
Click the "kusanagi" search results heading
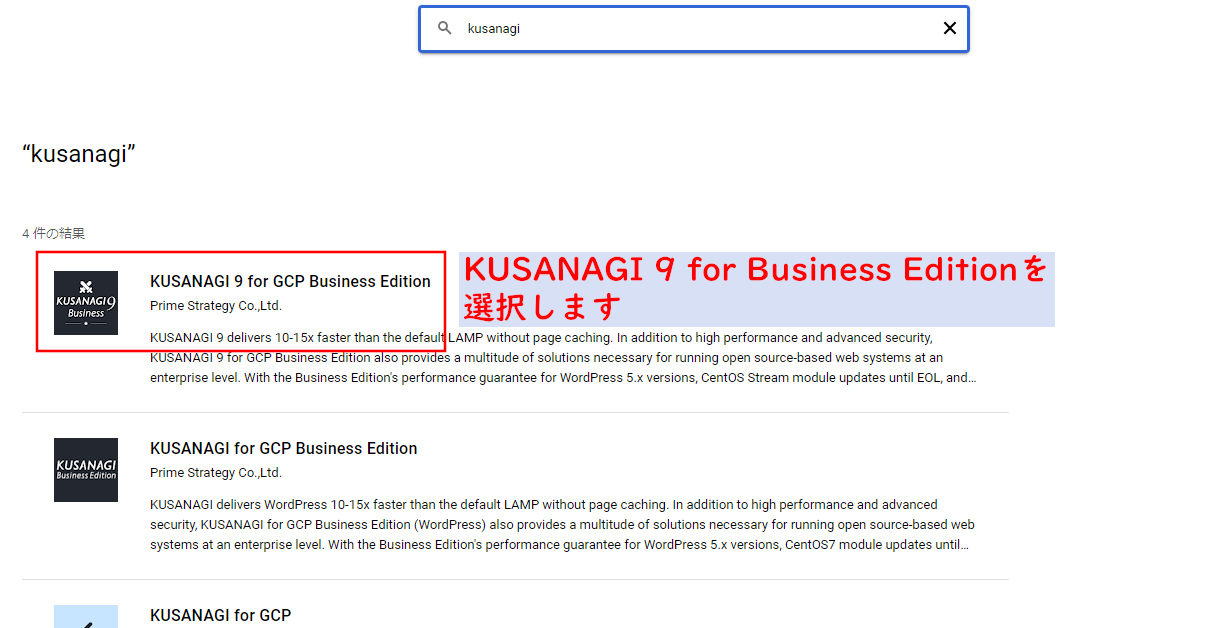[79, 154]
